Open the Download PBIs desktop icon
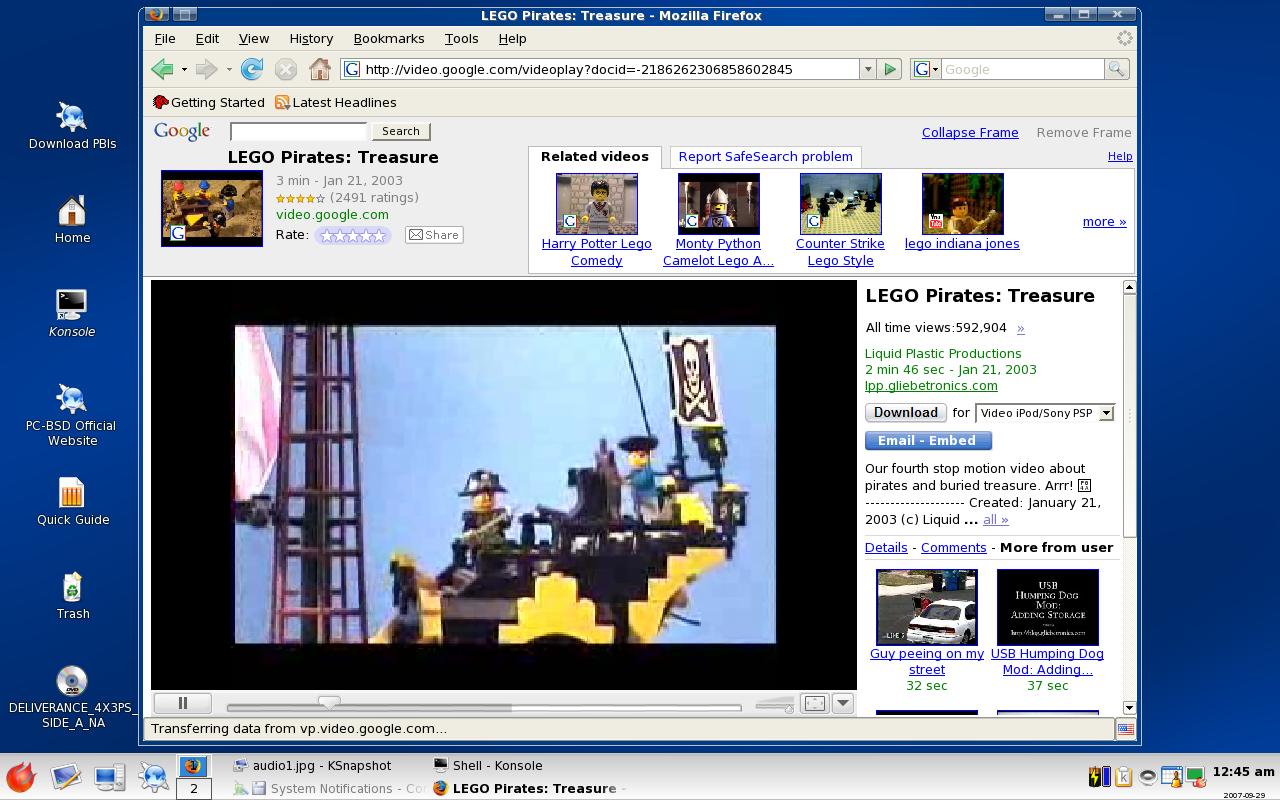Image resolution: width=1280 pixels, height=800 pixels. click(x=72, y=125)
